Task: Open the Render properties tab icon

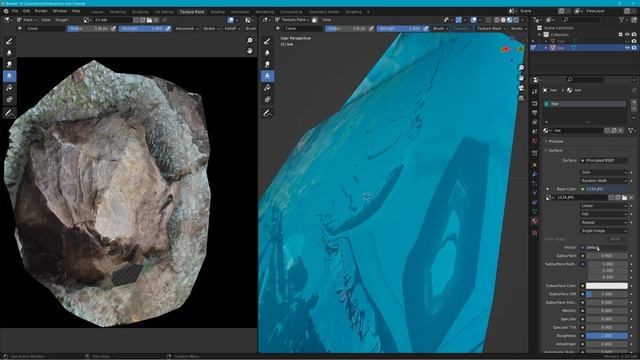Action: click(x=535, y=104)
